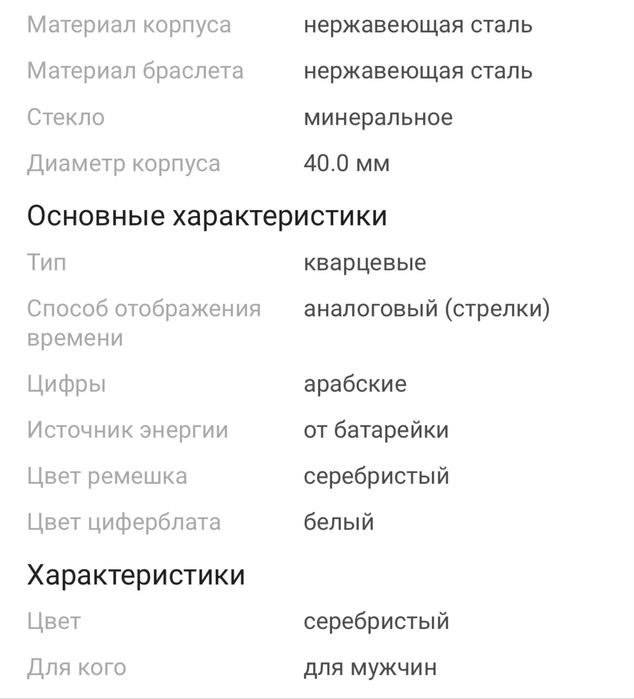The height and width of the screenshot is (699, 634).
Task: Tap the "Источник энергии" label
Action: tap(128, 430)
